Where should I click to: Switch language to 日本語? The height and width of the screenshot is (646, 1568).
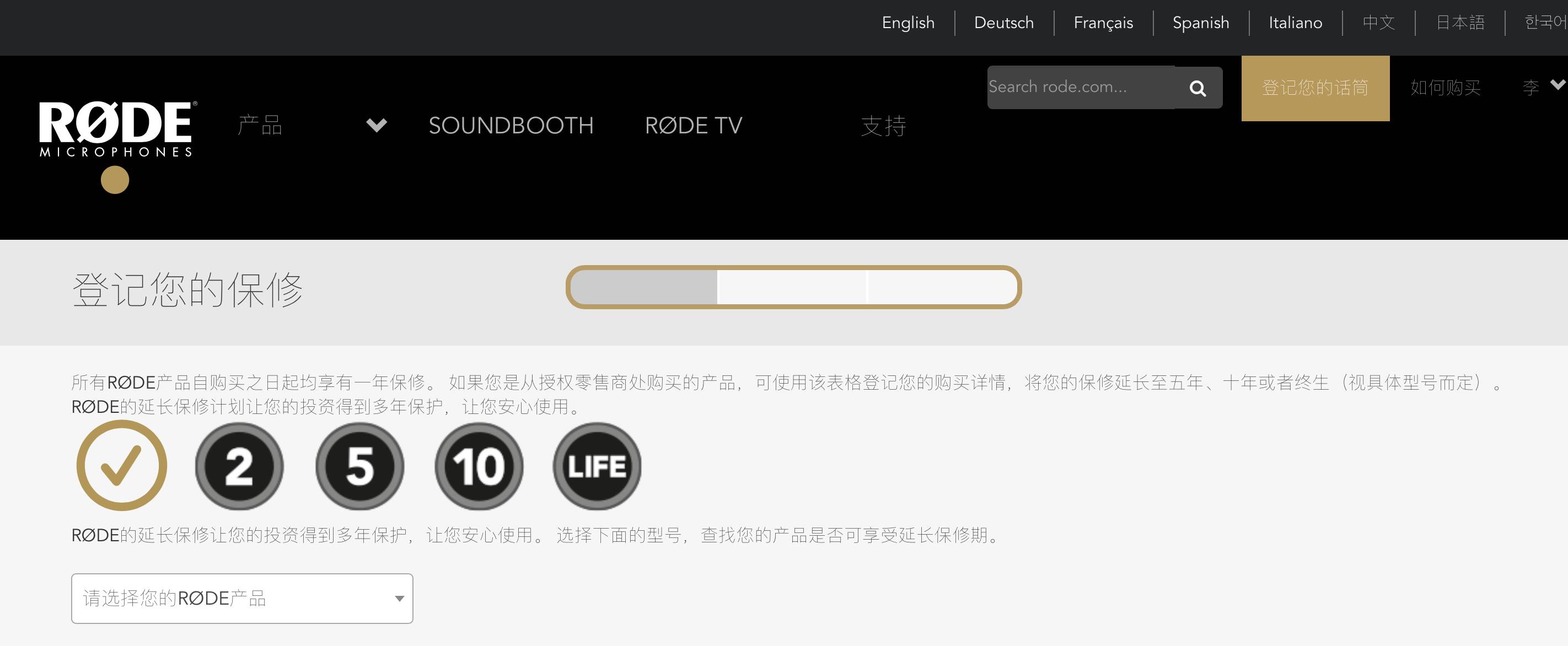tap(1460, 23)
